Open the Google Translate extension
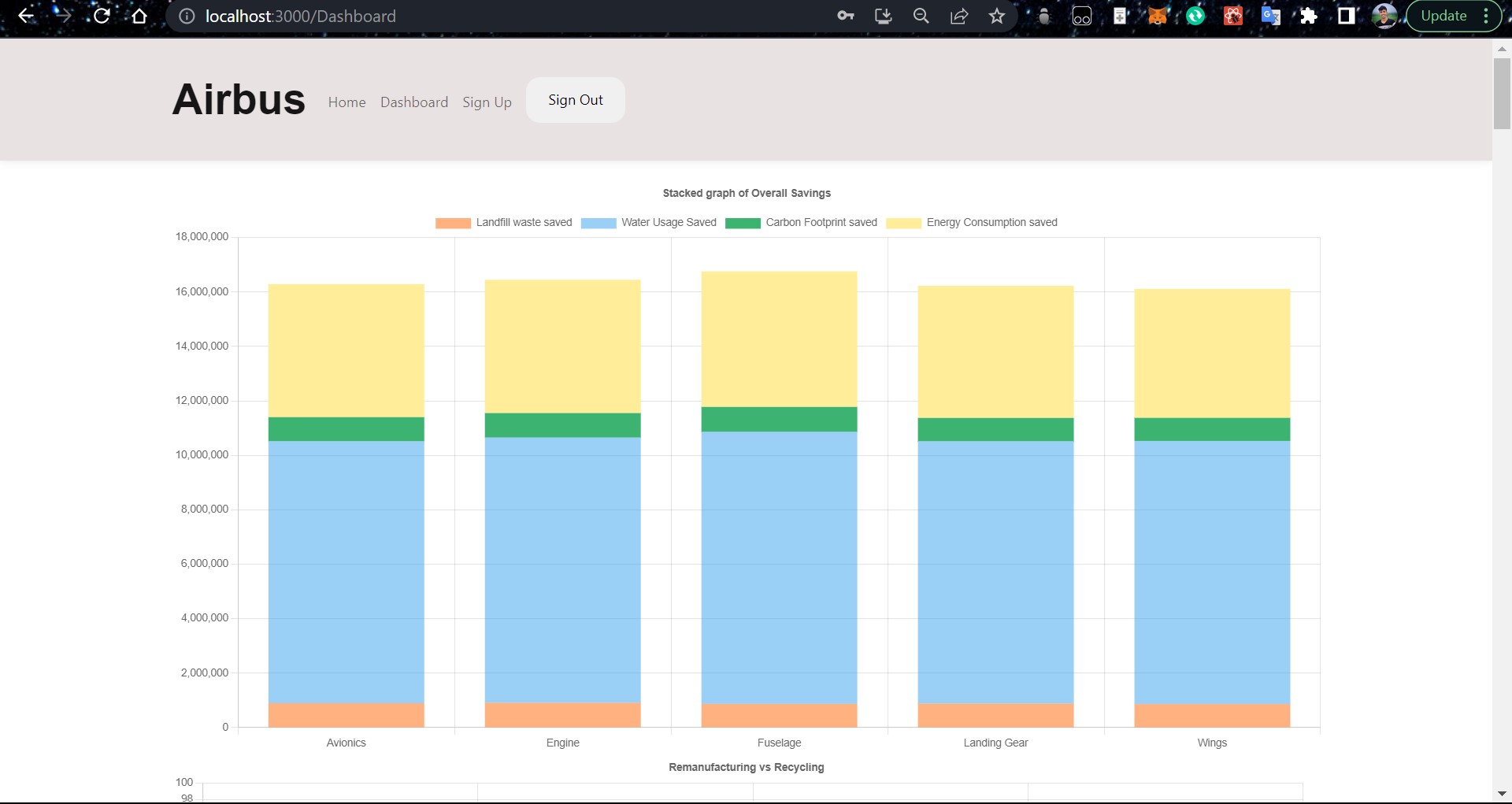 (x=1271, y=16)
